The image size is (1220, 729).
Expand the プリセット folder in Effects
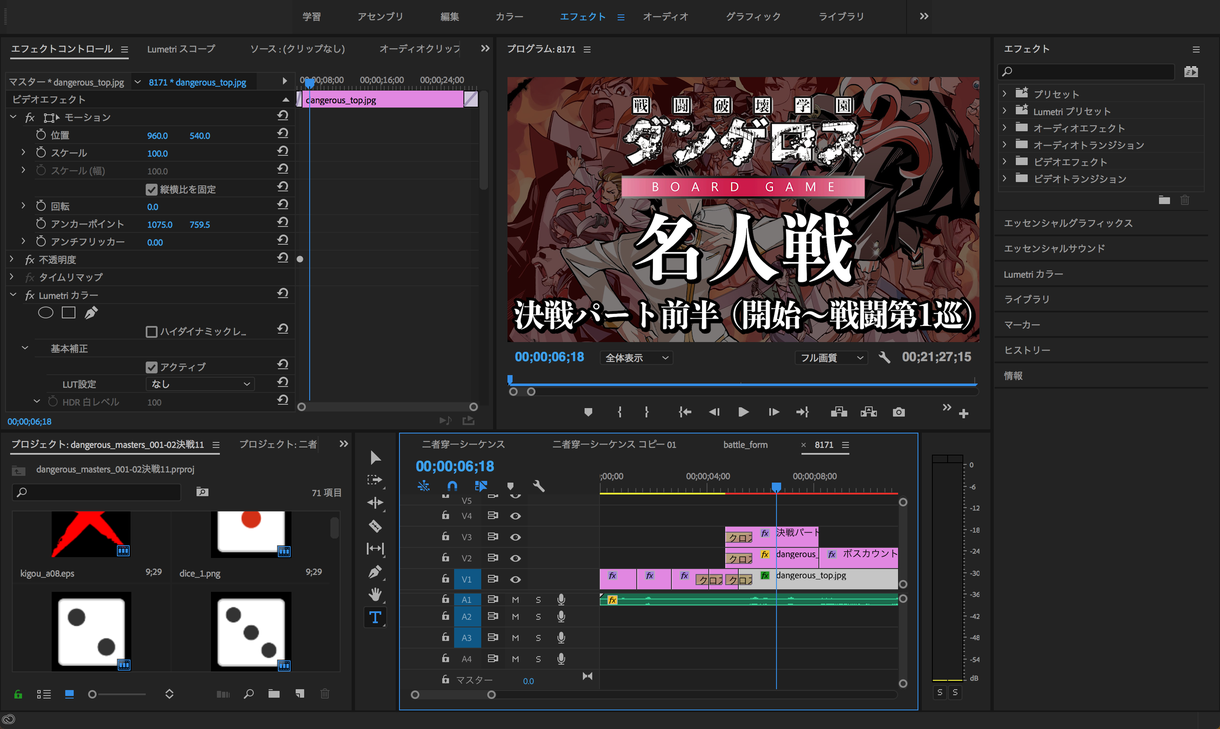[x=1004, y=94]
